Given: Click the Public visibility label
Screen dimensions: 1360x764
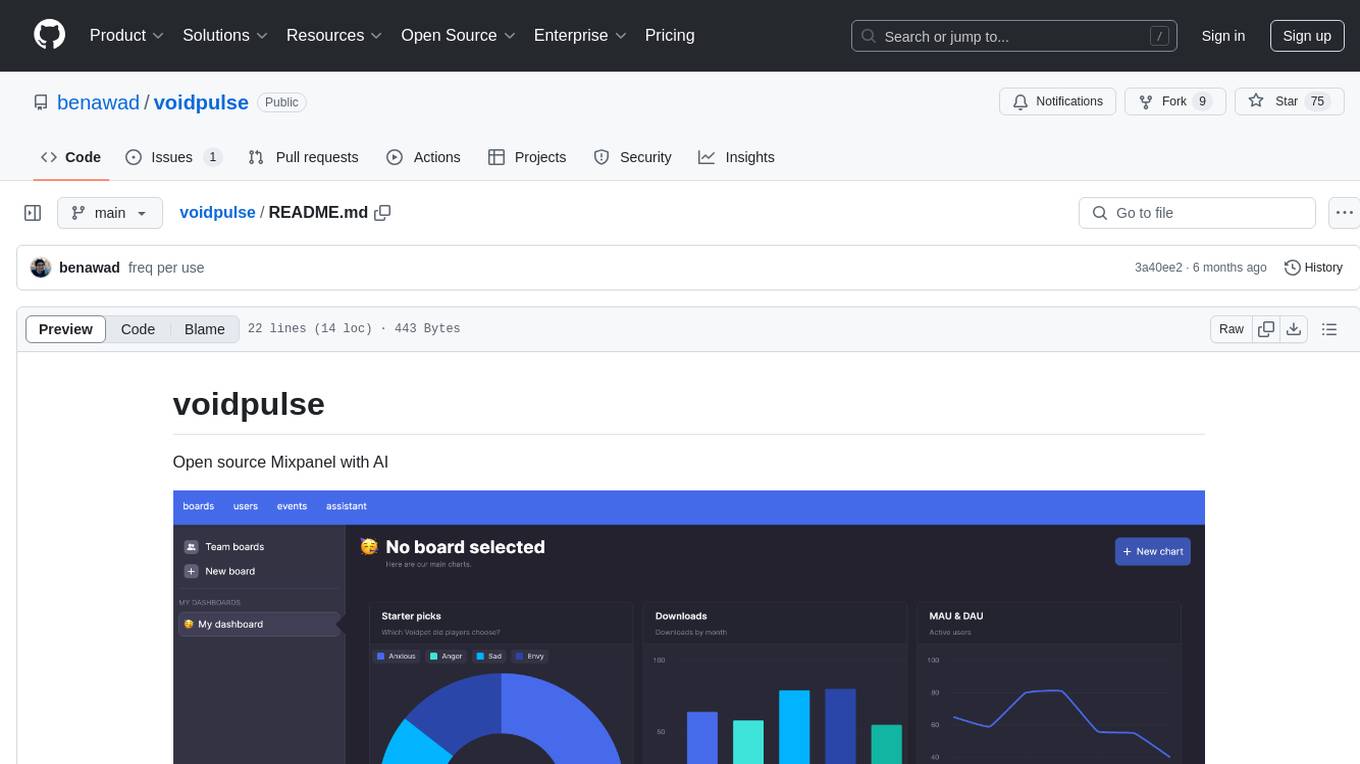Looking at the screenshot, I should (x=282, y=102).
